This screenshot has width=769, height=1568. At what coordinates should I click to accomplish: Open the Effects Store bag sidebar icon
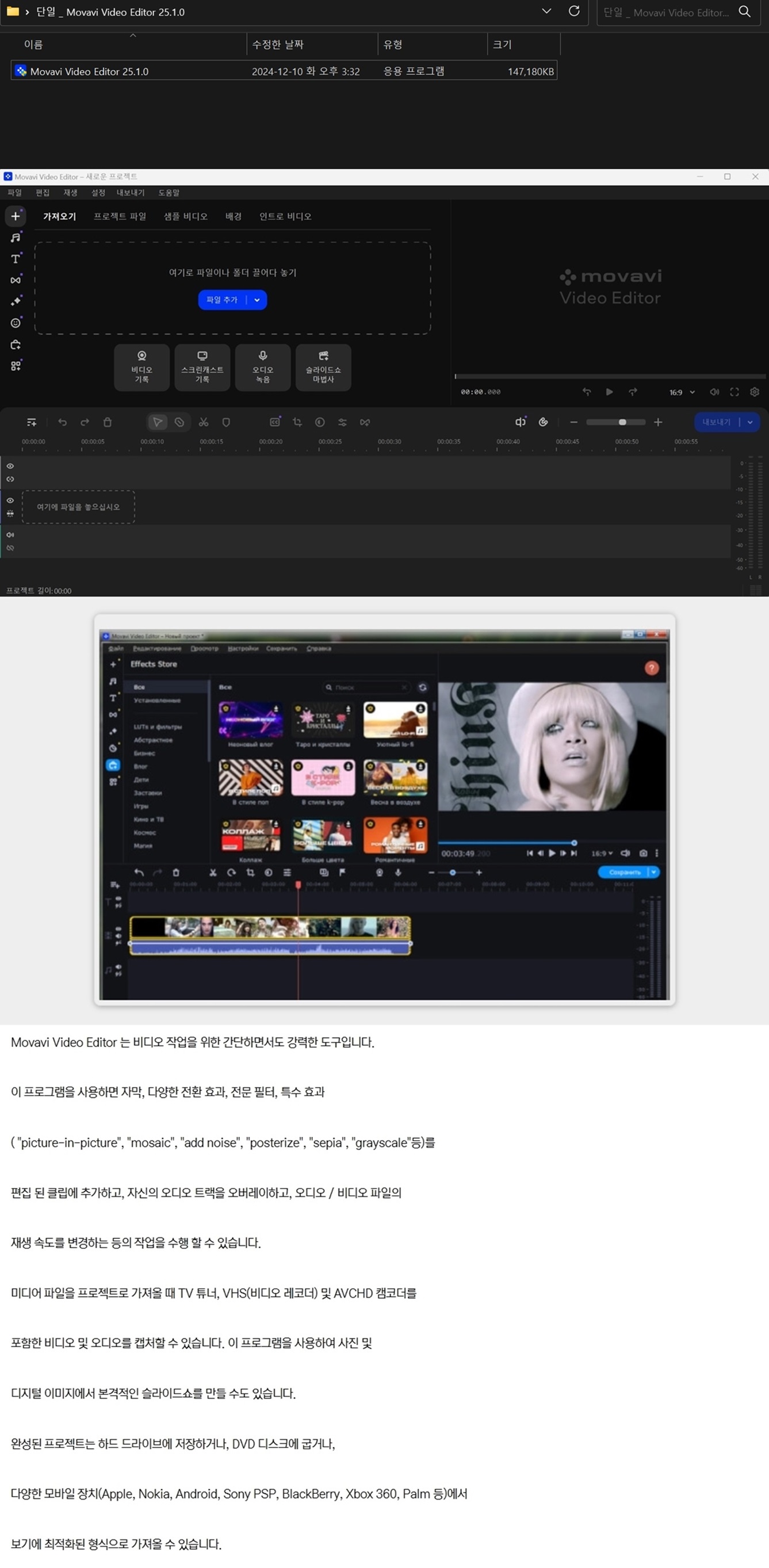[15, 345]
